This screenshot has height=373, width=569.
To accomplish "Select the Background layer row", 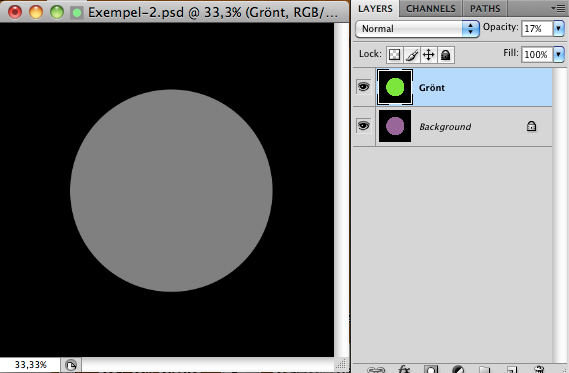I will (453, 126).
